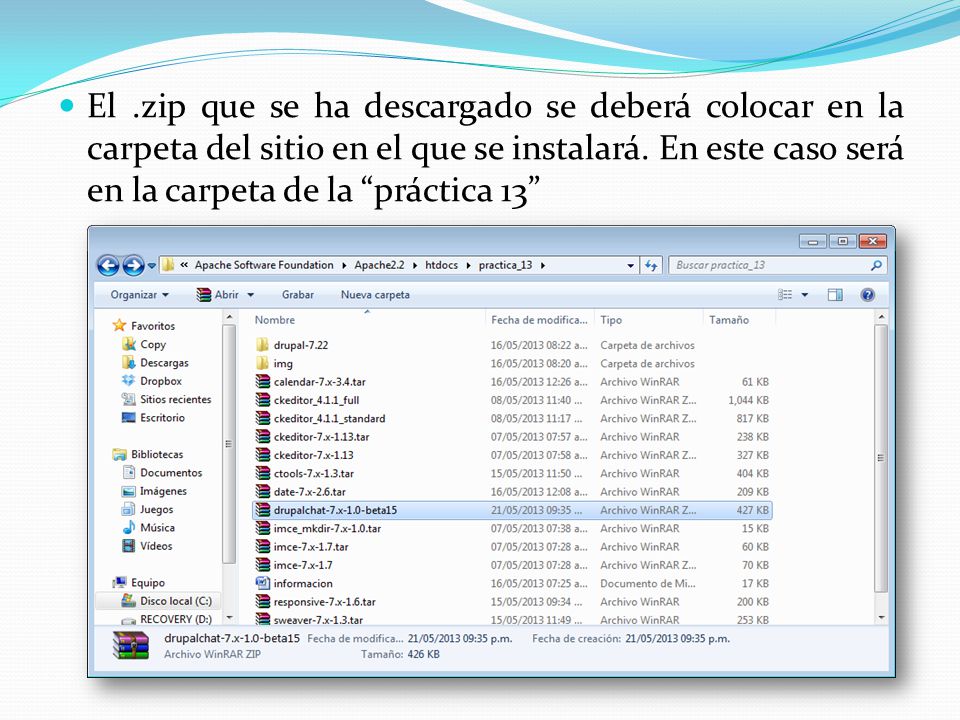Select ckeditor_4.1.1_standard archive icon
The height and width of the screenshot is (720, 960).
point(262,418)
